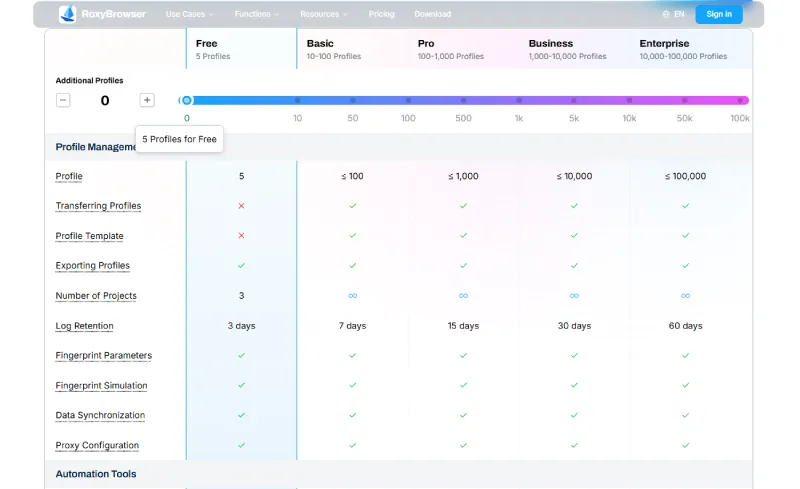Click infinity icon for Projects in Basic
800x489 pixels.
pos(353,296)
